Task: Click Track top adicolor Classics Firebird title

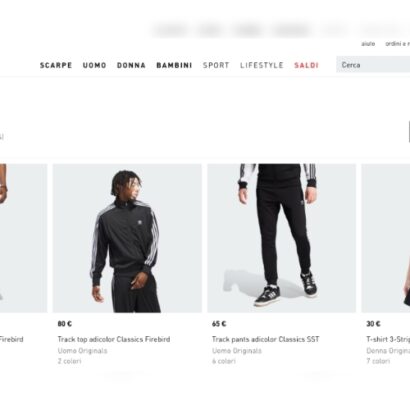Action: 114,339
